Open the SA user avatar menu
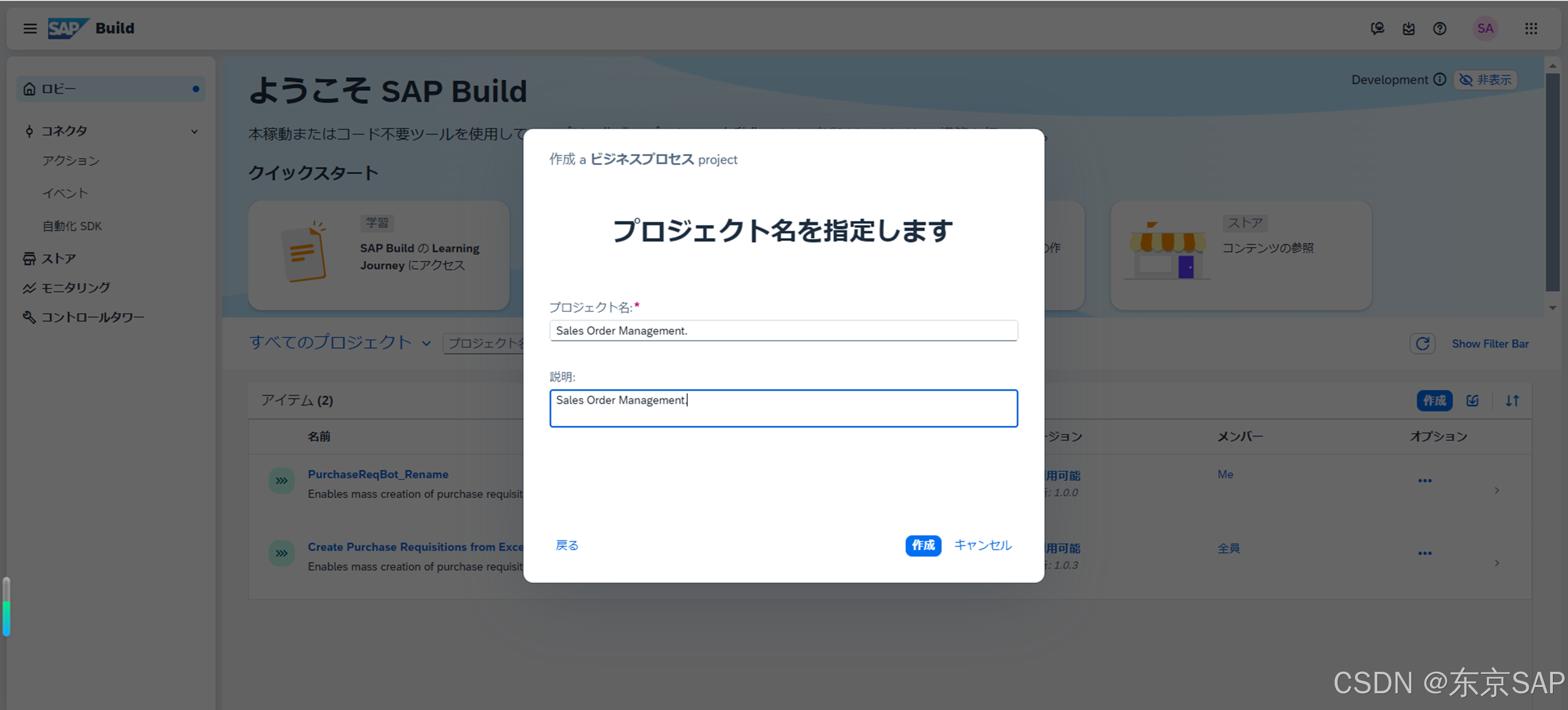The width and height of the screenshot is (1568, 710). 1485,28
